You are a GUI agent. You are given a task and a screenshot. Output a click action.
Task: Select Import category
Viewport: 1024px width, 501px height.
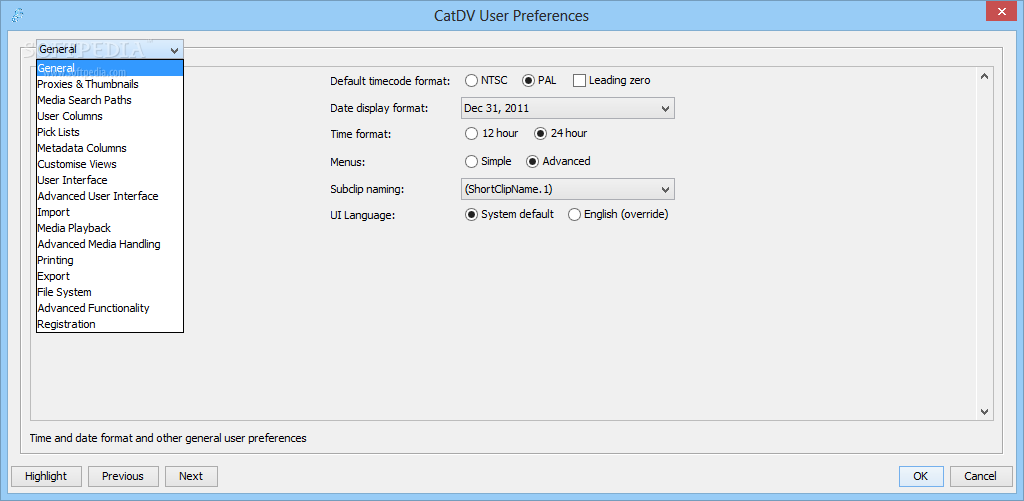coord(110,212)
